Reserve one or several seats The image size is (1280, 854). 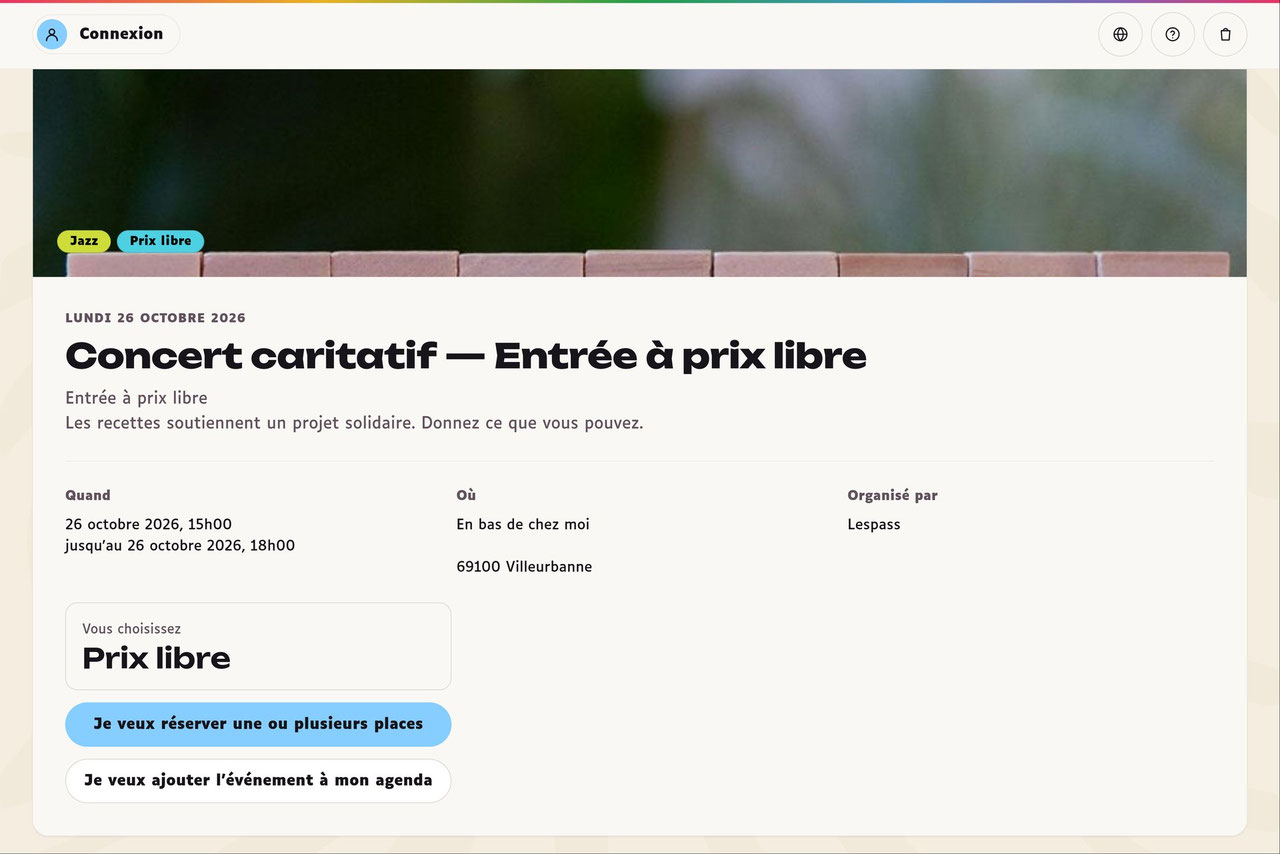tap(258, 724)
